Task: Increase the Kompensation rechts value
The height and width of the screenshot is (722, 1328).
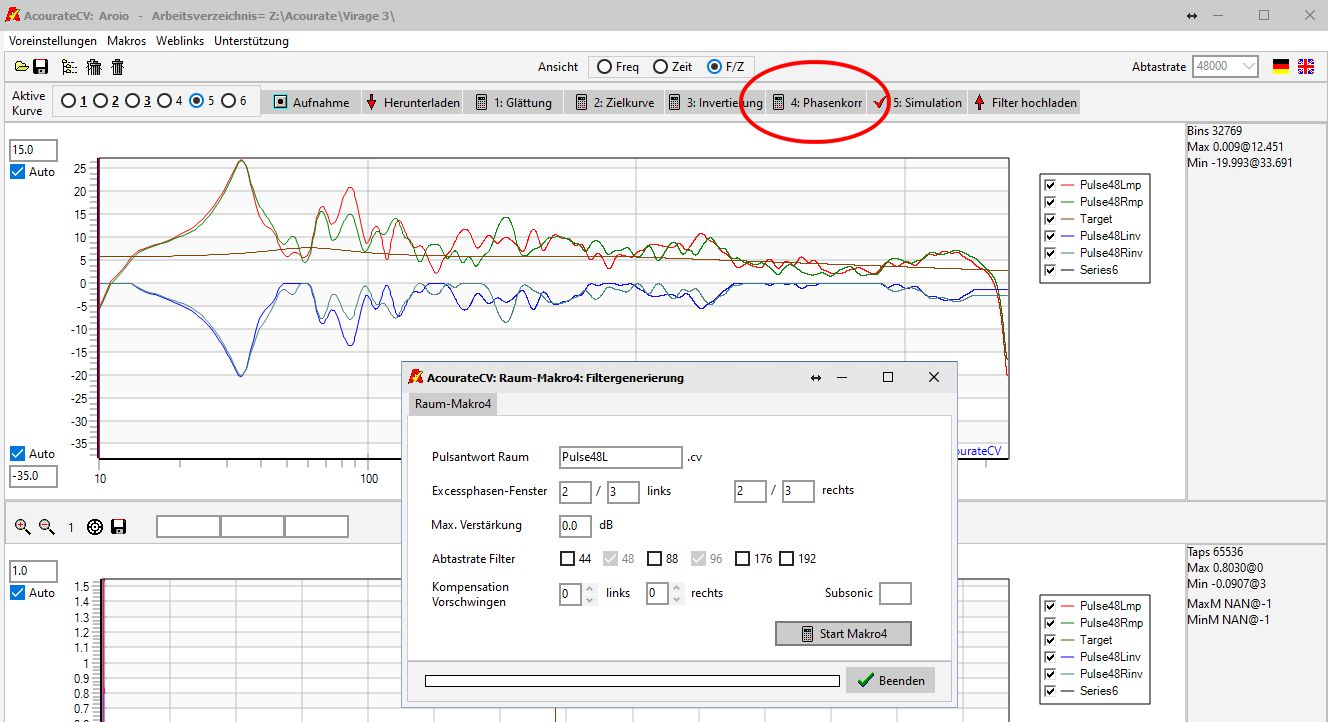Action: (676, 588)
